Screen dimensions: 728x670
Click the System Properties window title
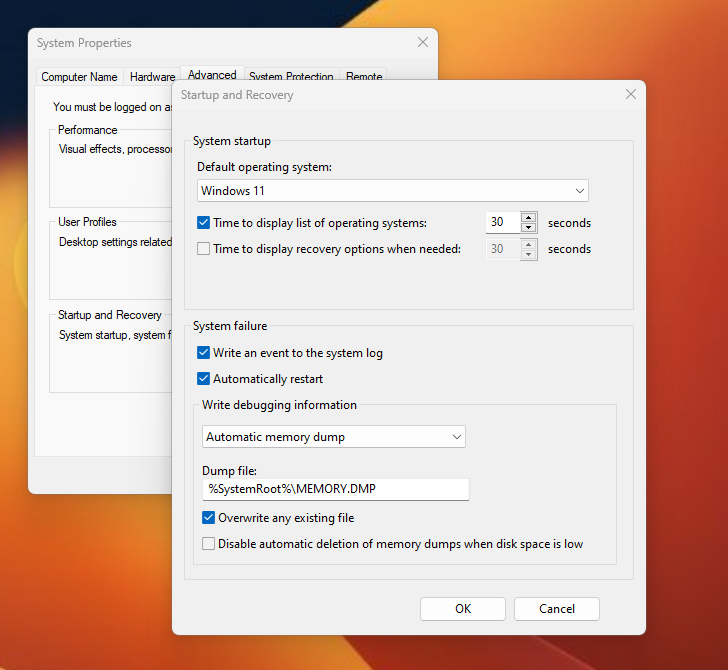[84, 43]
